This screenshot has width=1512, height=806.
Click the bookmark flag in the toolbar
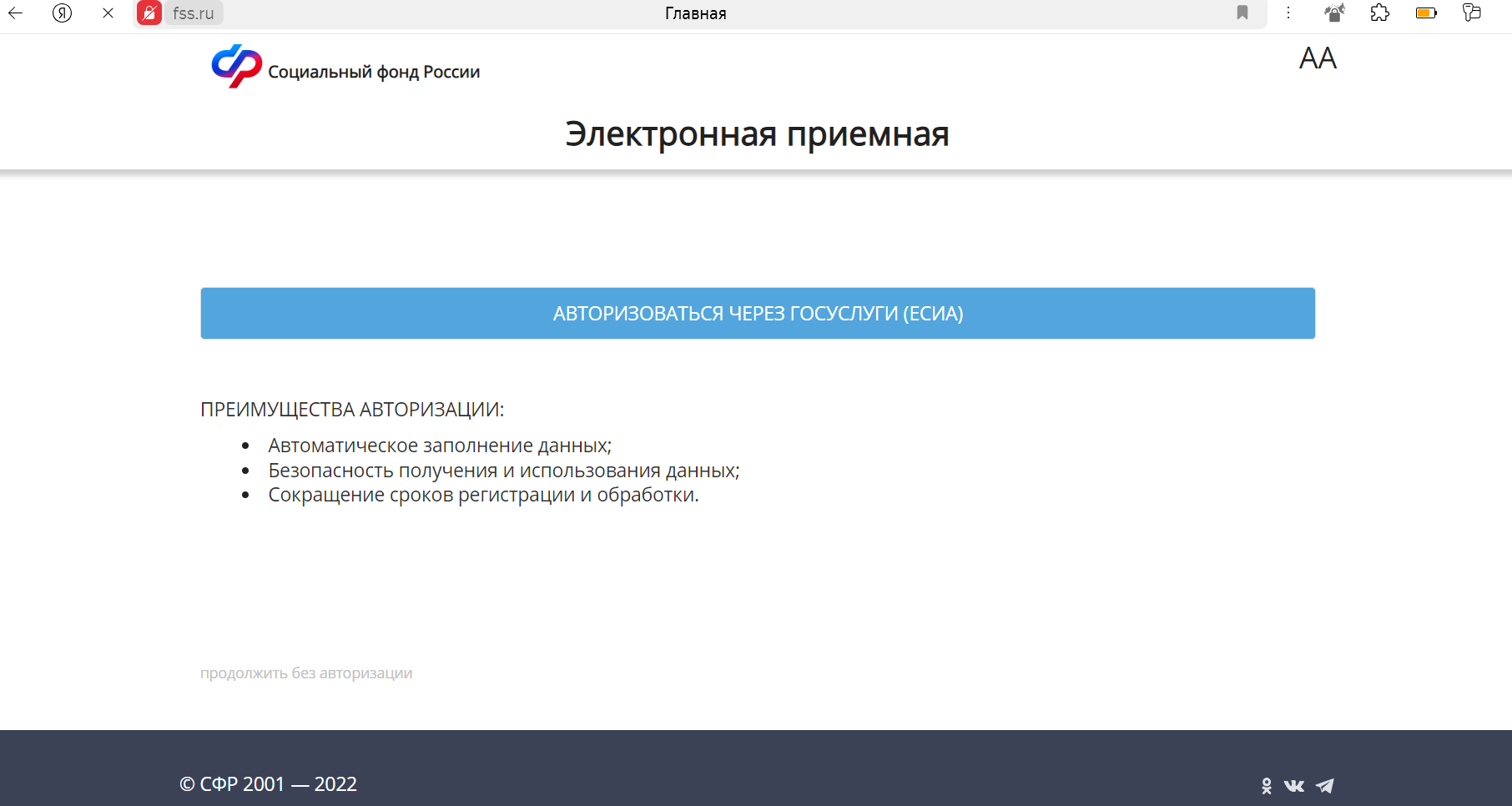[1242, 13]
